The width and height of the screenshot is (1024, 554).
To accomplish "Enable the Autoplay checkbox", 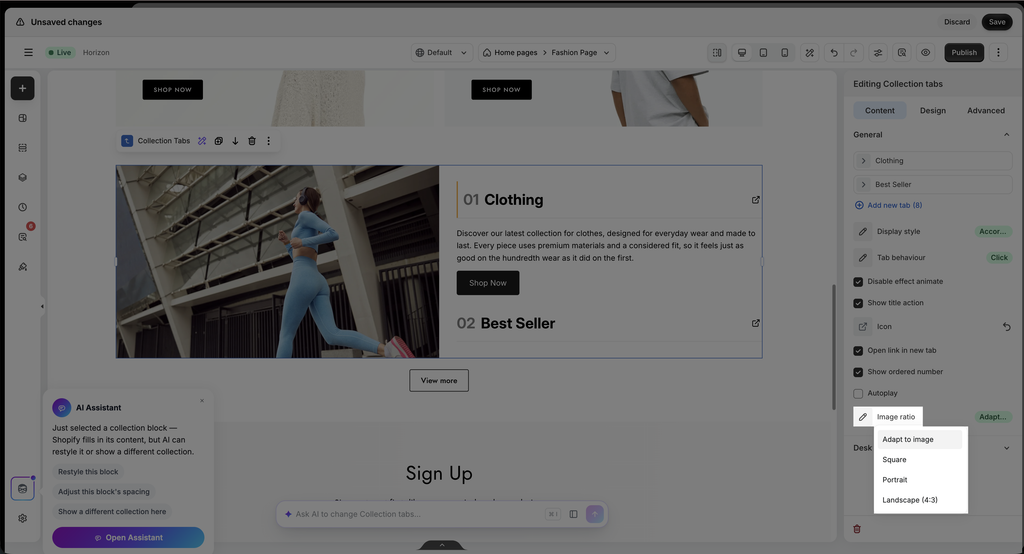I will 858,393.
